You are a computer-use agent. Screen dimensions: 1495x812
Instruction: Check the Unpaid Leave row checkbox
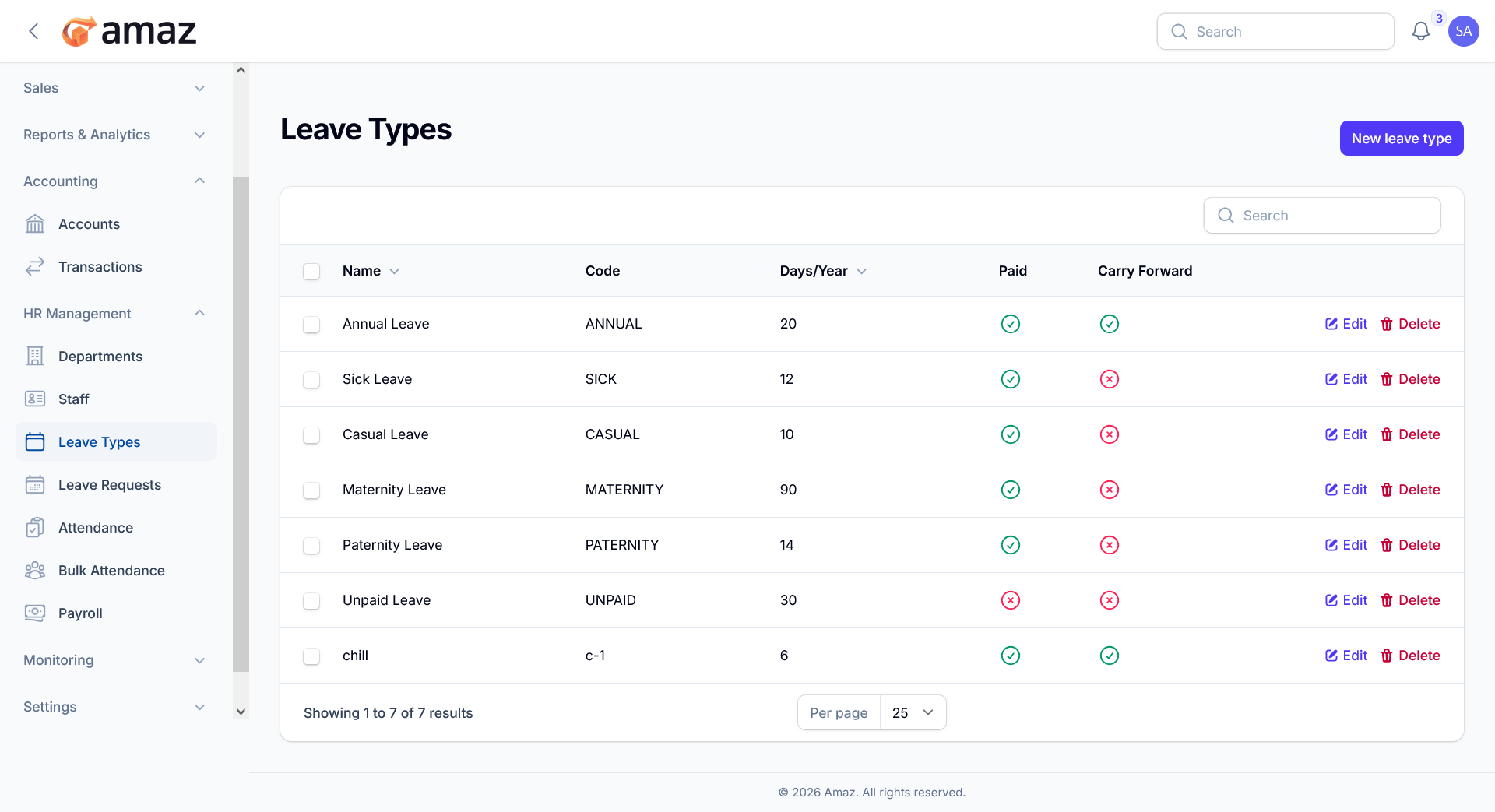coord(311,600)
